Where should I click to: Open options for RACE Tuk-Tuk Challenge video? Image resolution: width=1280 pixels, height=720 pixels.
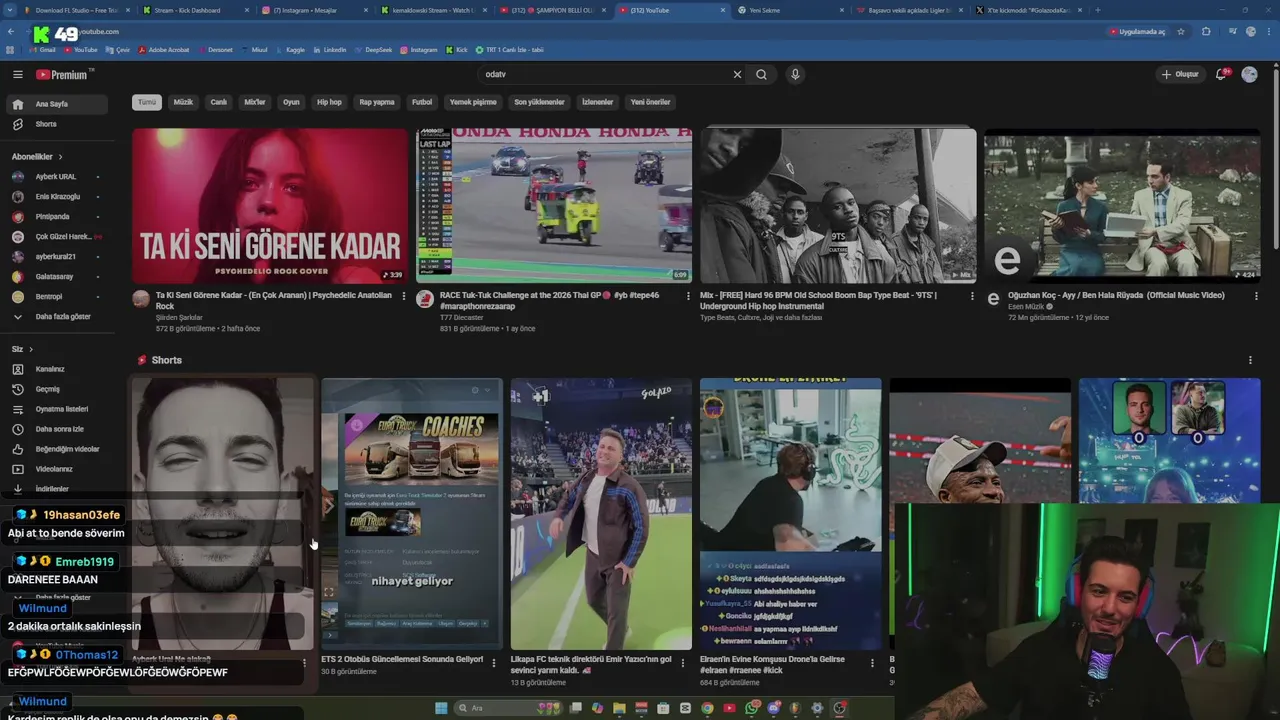(688, 296)
